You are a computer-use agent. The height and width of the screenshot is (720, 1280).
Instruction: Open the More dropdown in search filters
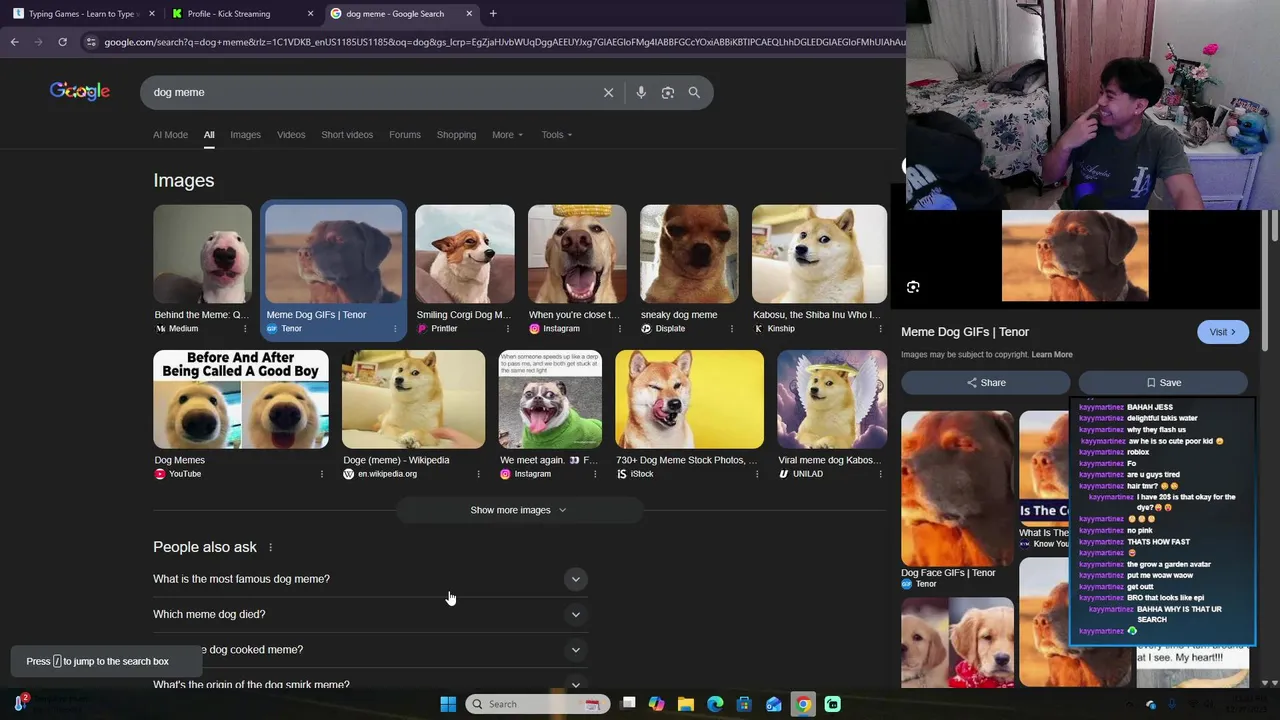click(507, 135)
